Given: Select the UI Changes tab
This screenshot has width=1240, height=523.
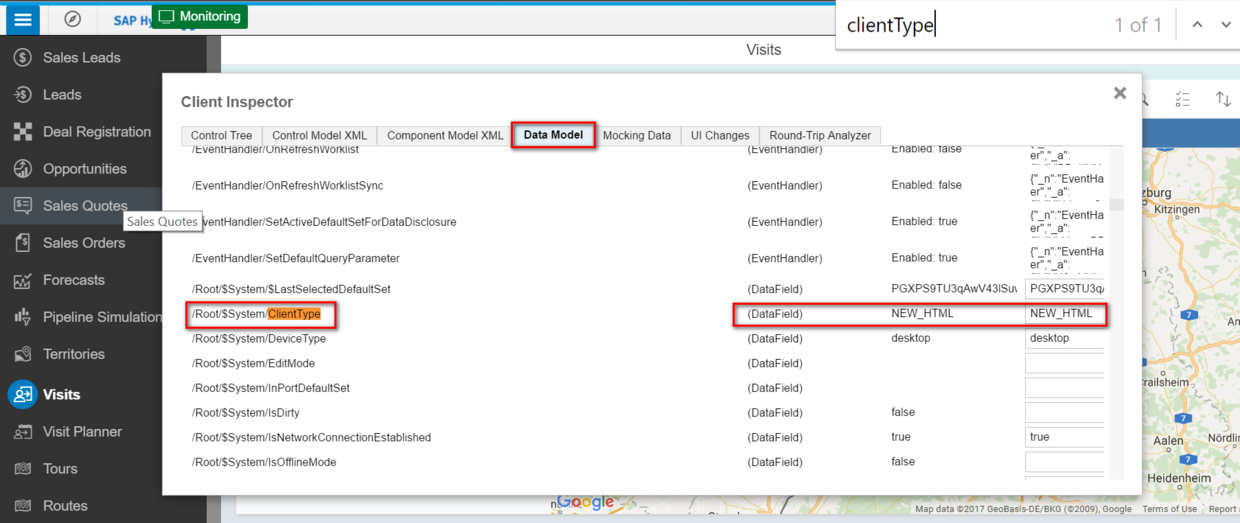Looking at the screenshot, I should (719, 135).
